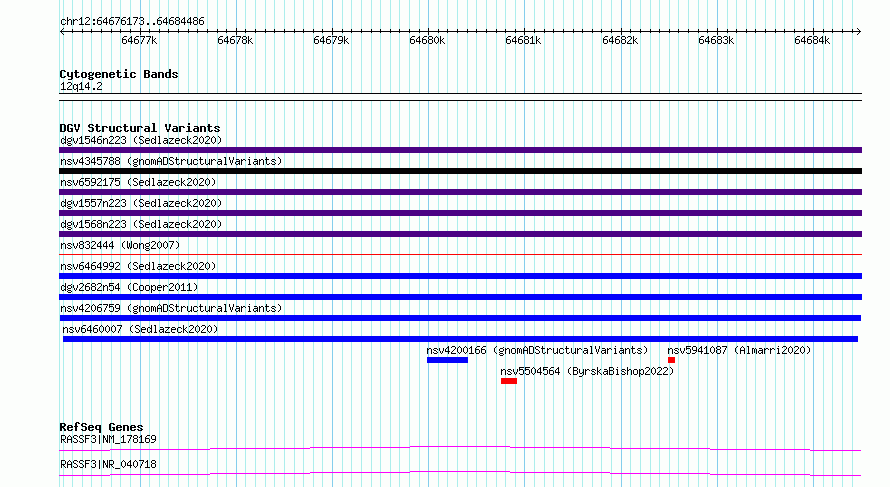Click the 64684k ruler tick label
This screenshot has height=487, width=890.
coord(812,40)
